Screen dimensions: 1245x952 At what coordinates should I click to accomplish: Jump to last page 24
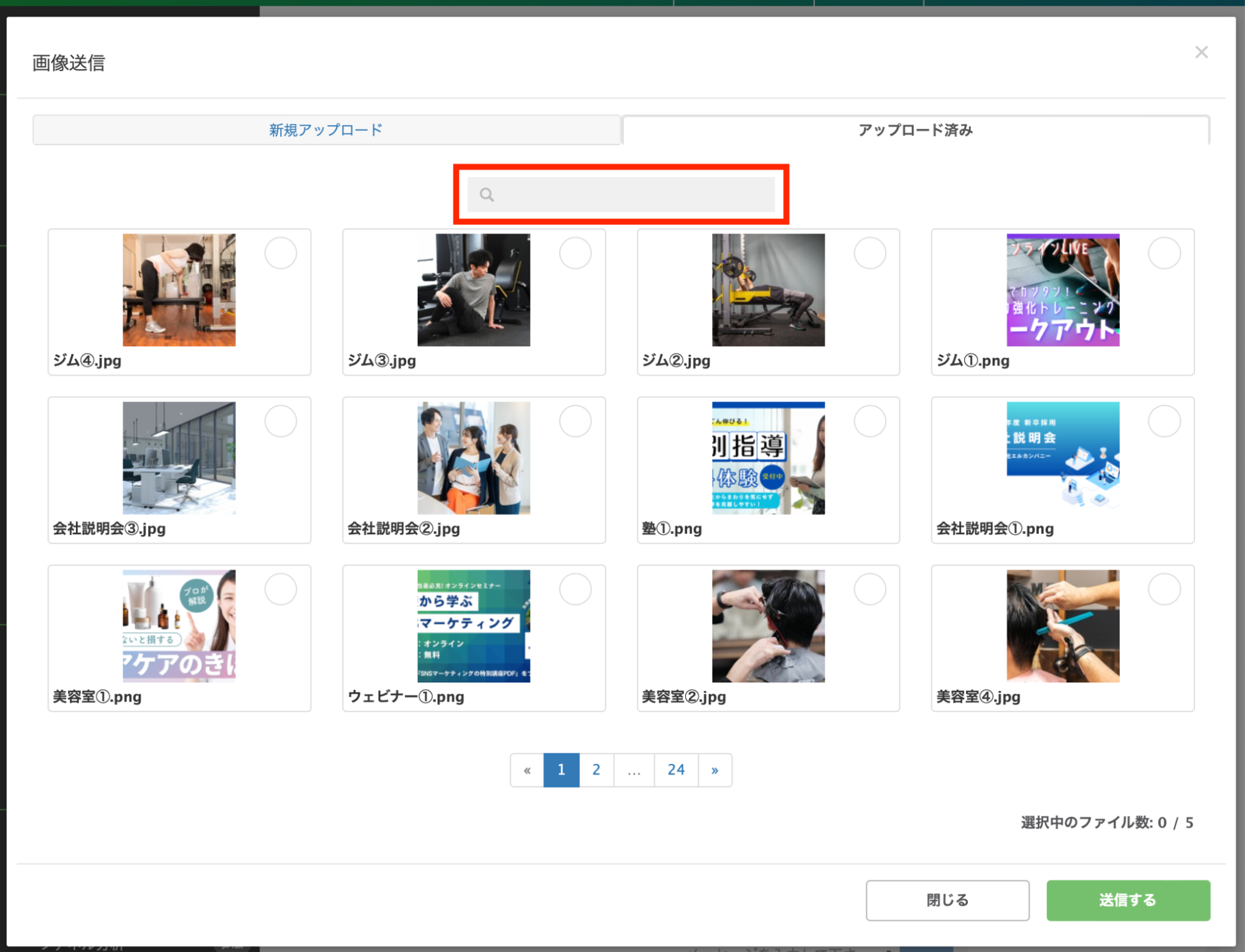(x=676, y=770)
